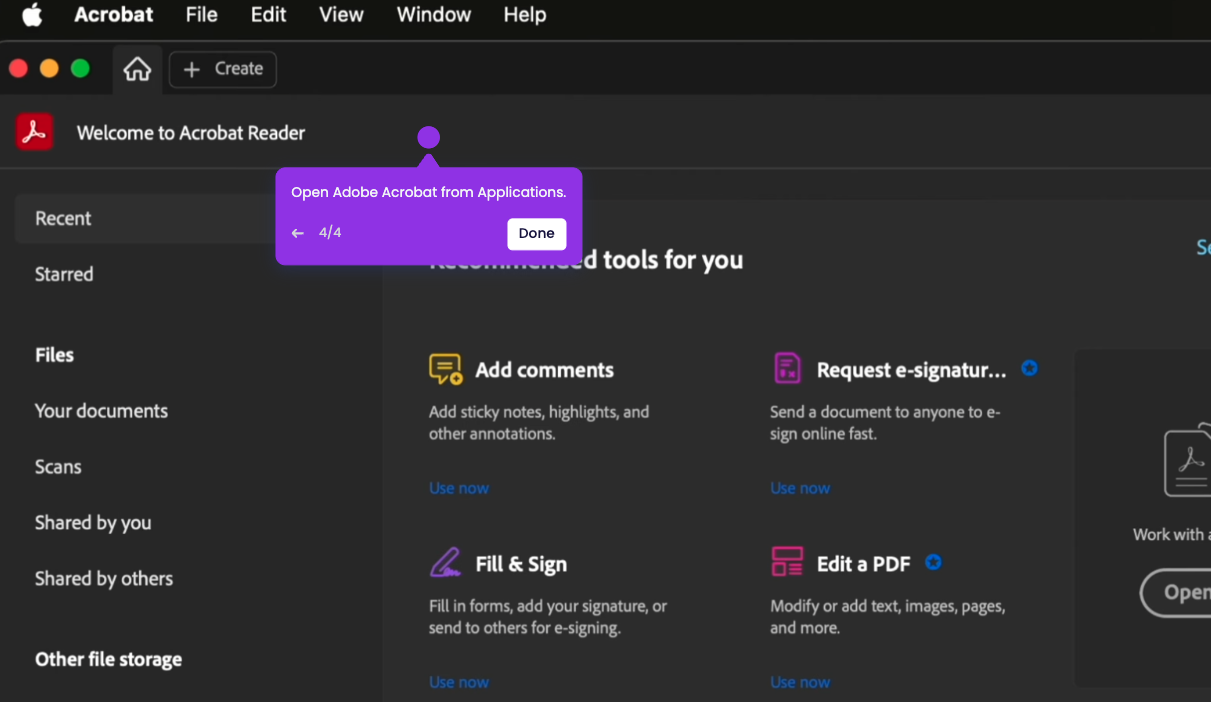Viewport: 1211px width, 702px height.
Task: Click the Request e-signatures icon
Action: pyautogui.click(x=788, y=368)
